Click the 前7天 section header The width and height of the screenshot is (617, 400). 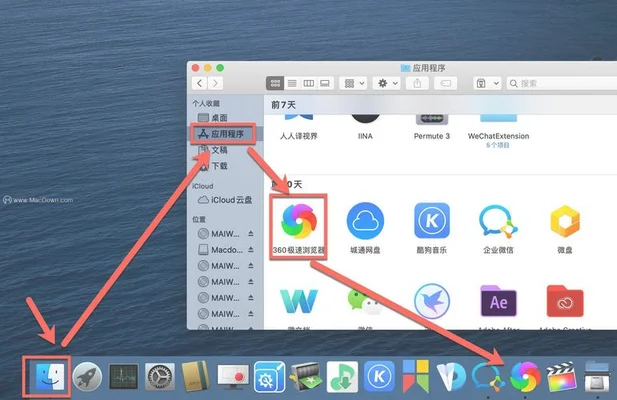tap(283, 105)
